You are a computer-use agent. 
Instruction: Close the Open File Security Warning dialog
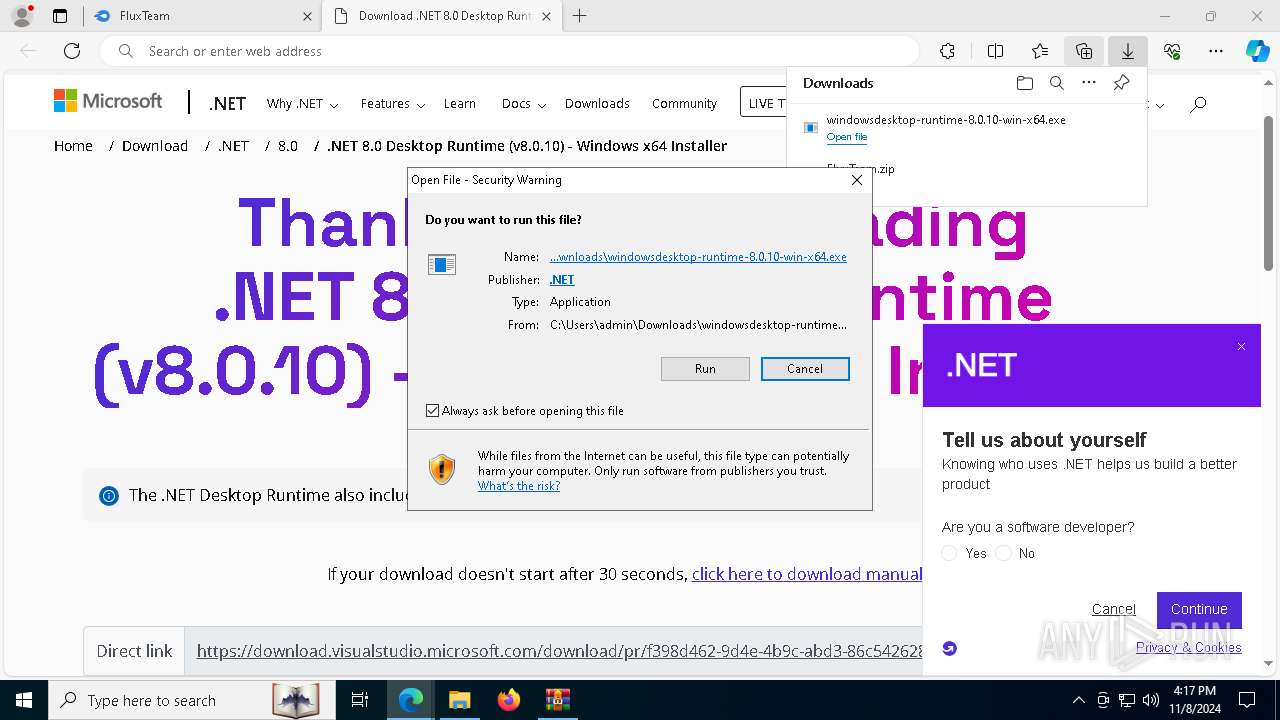point(856,180)
